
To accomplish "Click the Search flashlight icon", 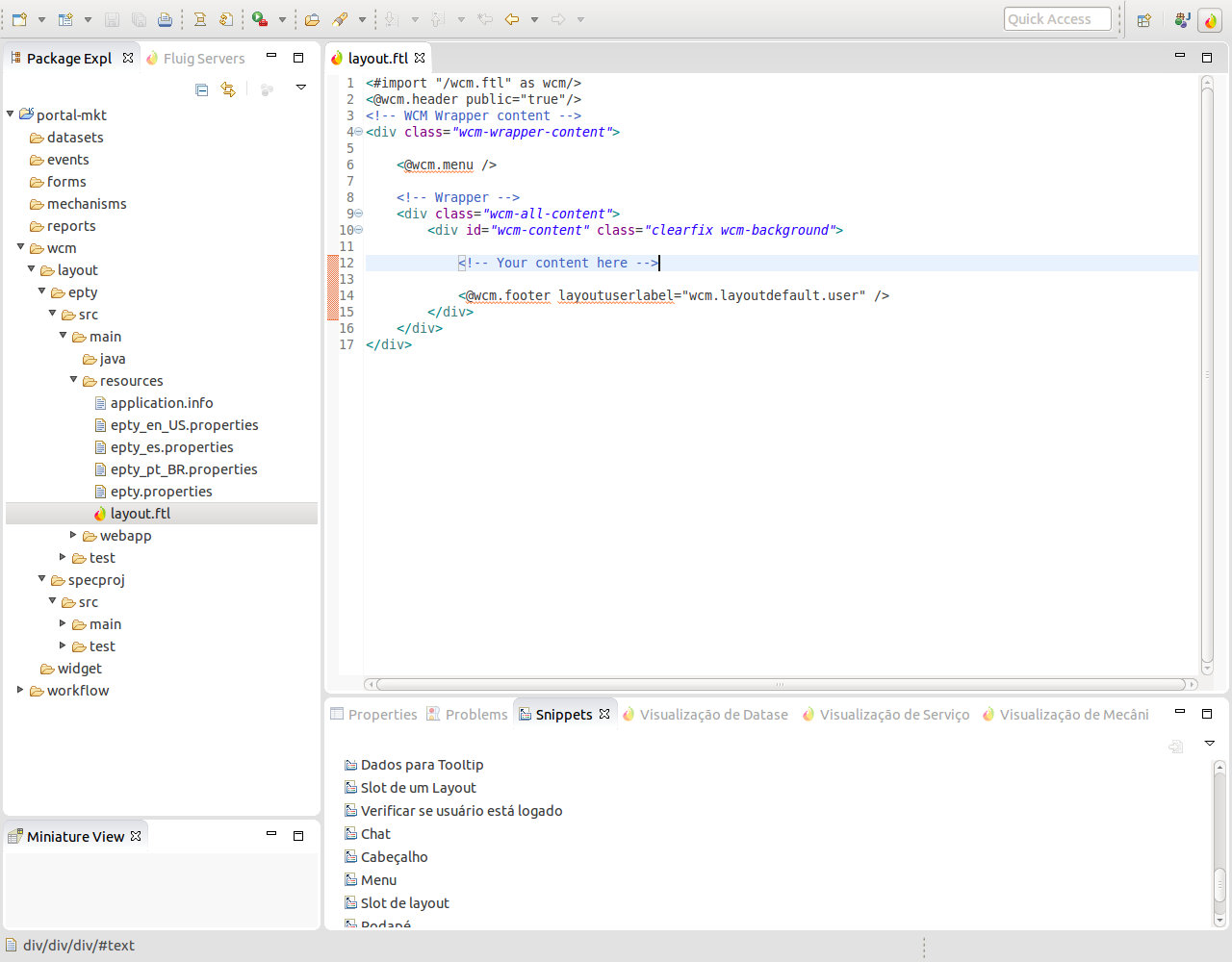I will point(340,19).
